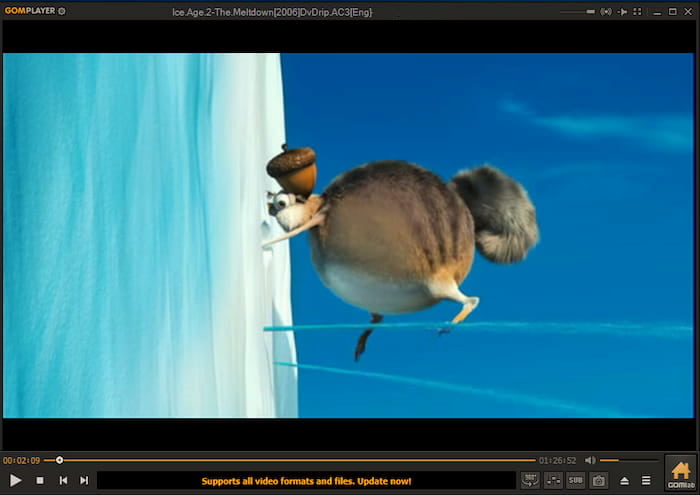Viewport: 700px width, 495px height.
Task: Click the video display area
Action: [x=348, y=235]
